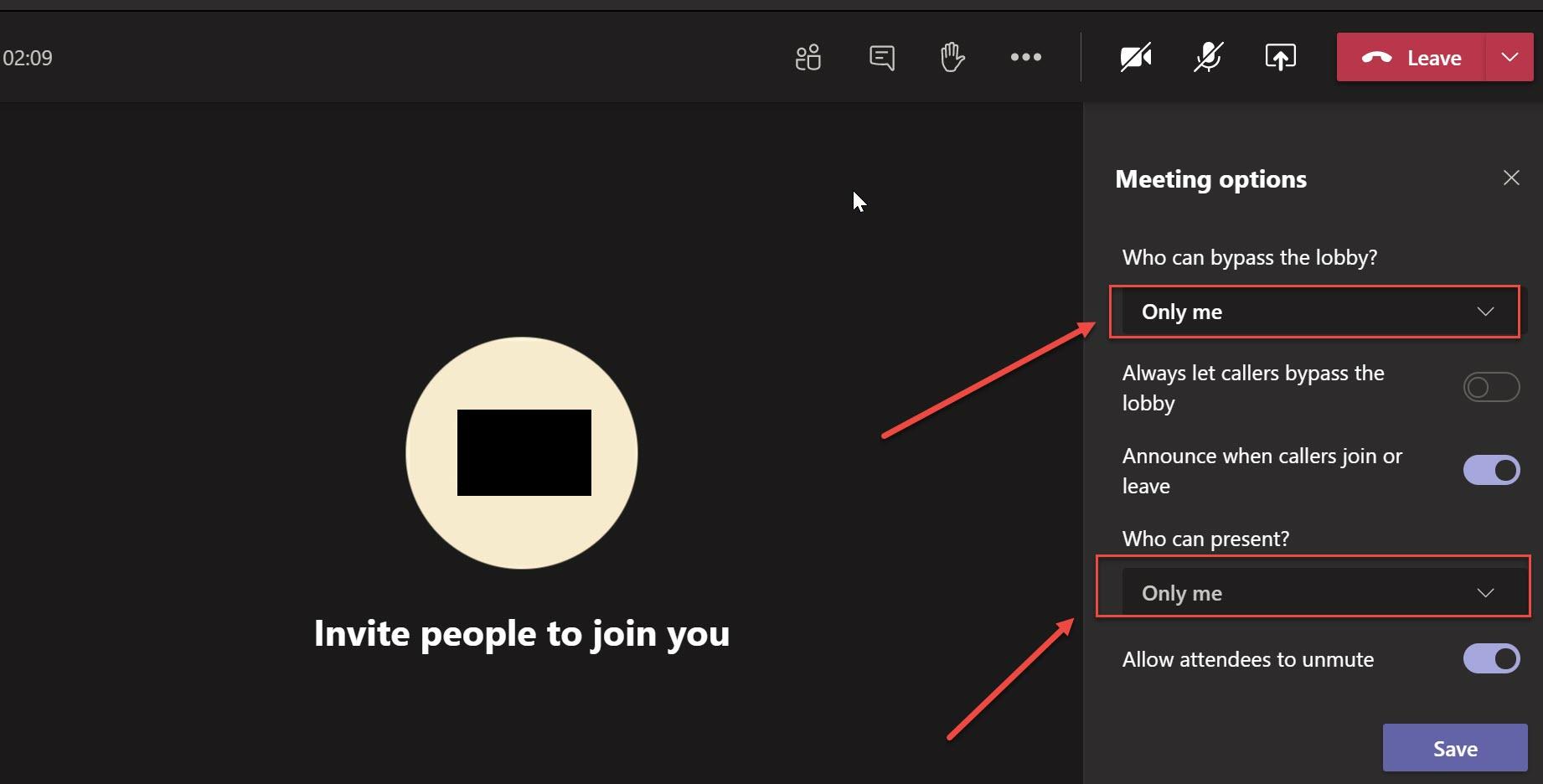Screen dimensions: 1543x784
Task: Close the Meeting options panel
Action: point(1511,178)
